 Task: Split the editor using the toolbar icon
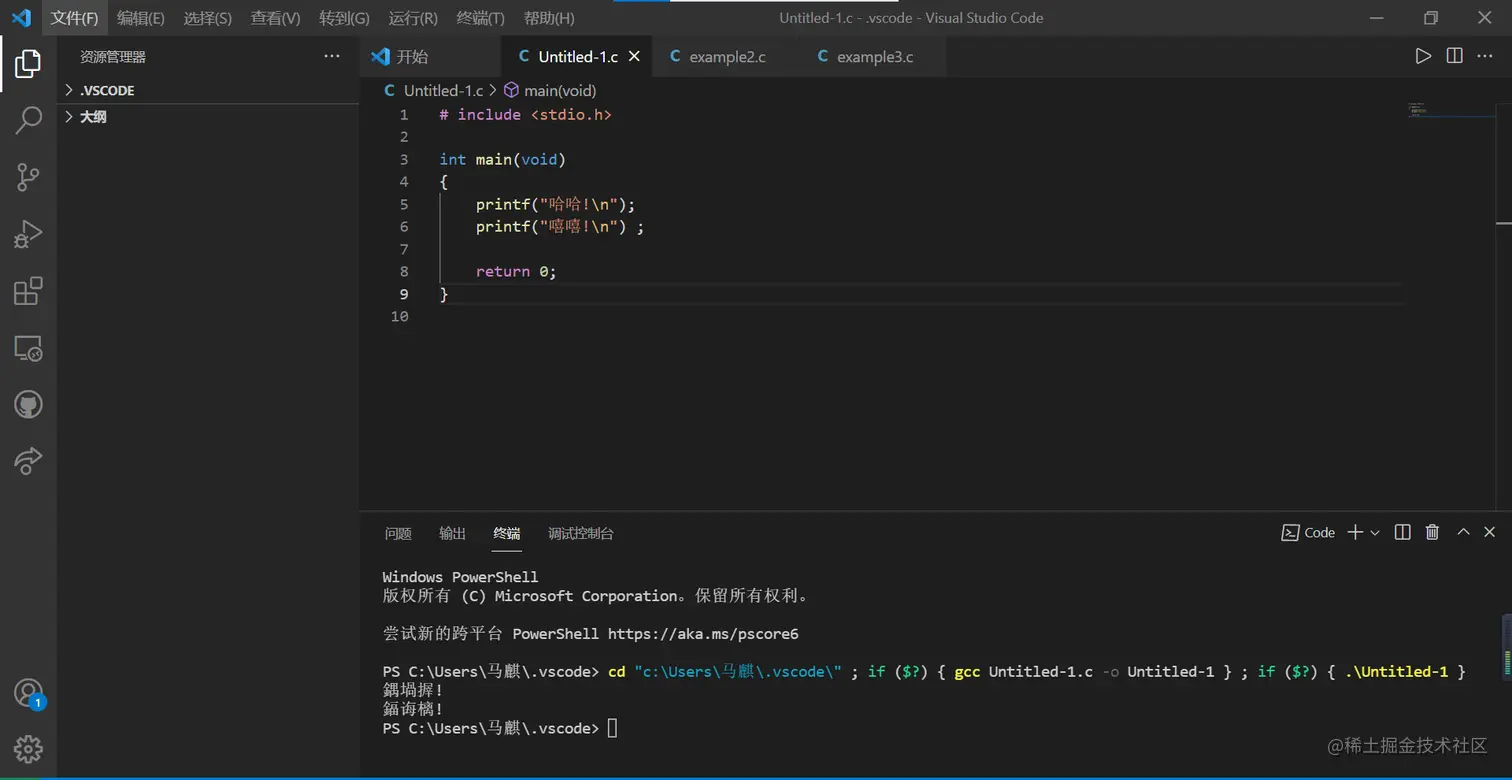pyautogui.click(x=1453, y=56)
